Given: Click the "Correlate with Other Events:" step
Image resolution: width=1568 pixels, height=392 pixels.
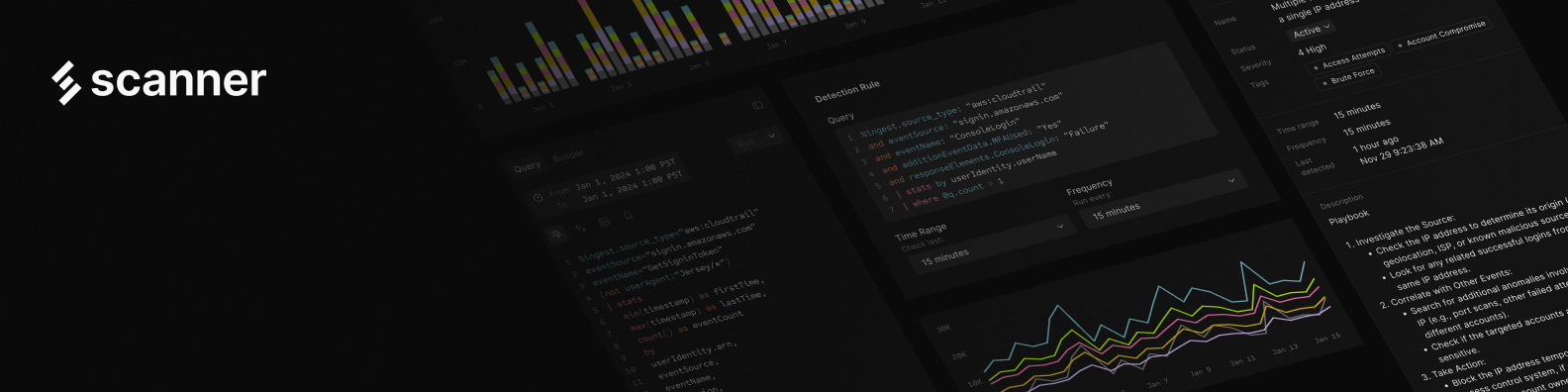Looking at the screenshot, I should (x=1445, y=288).
